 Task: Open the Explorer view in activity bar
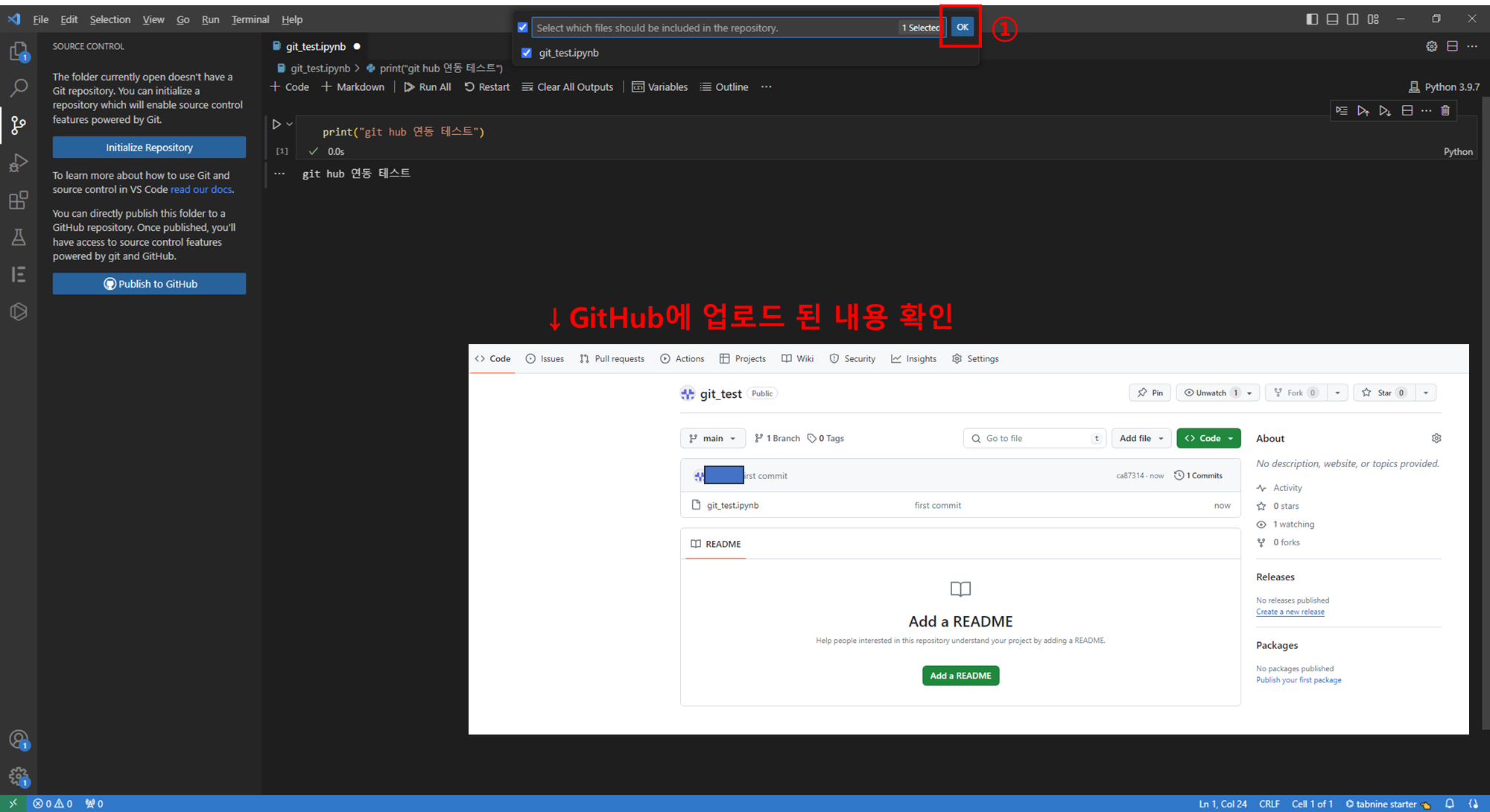tap(19, 51)
